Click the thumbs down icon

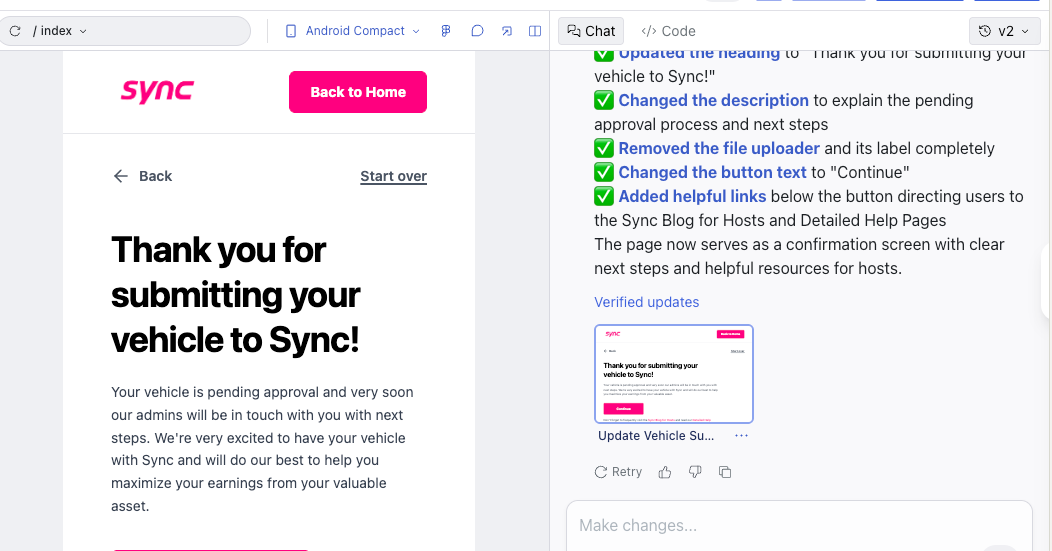click(695, 472)
